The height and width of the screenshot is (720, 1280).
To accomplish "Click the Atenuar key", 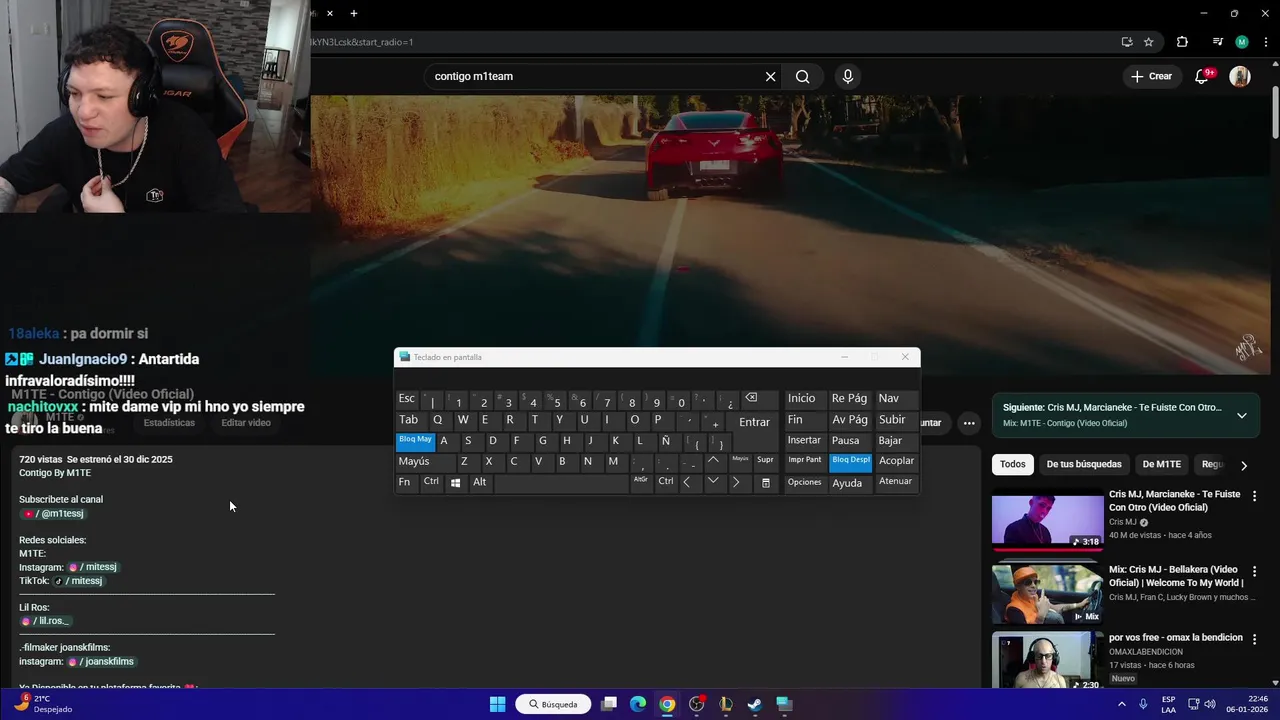I will click(x=895, y=482).
